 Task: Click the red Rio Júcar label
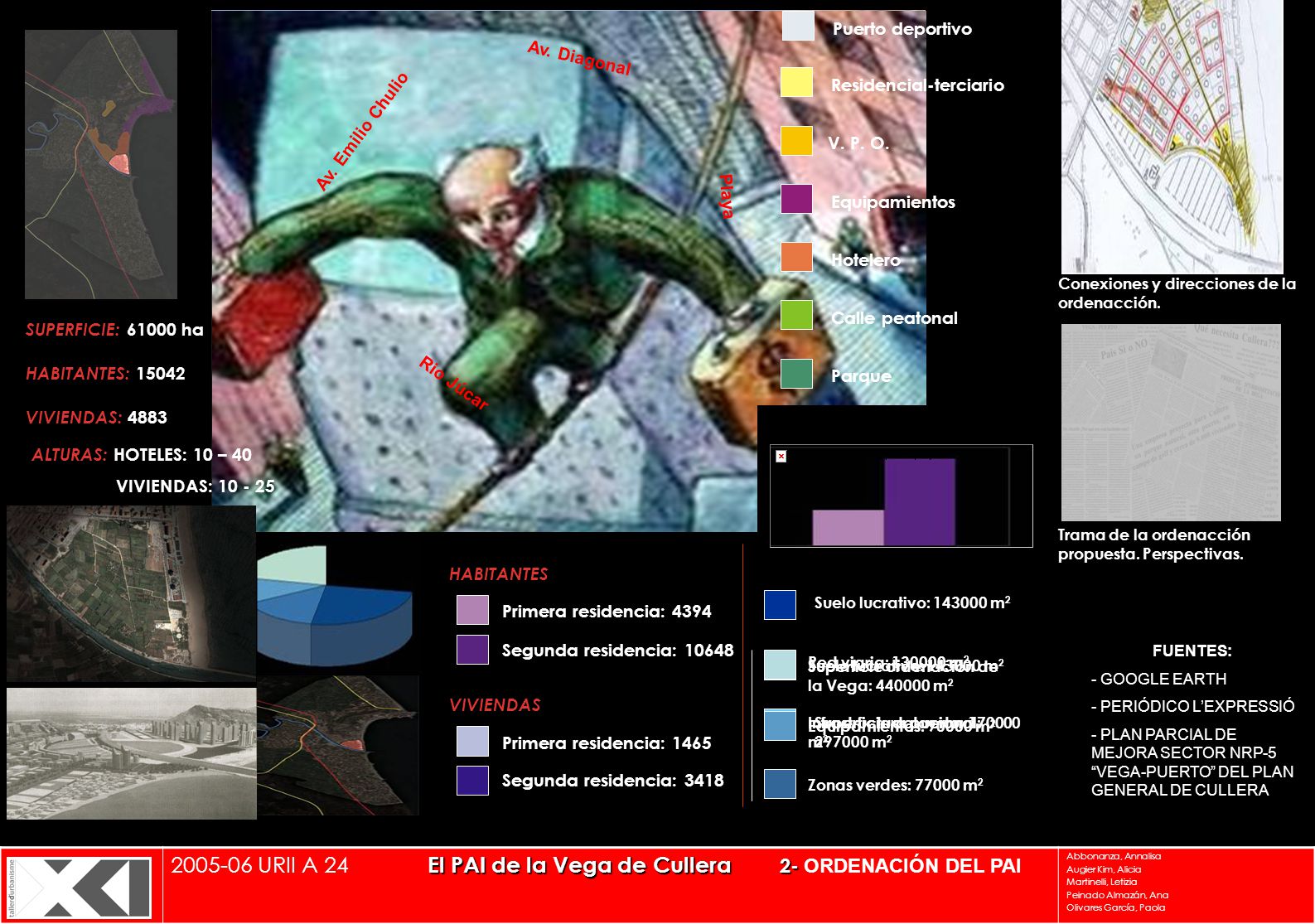pos(454,383)
